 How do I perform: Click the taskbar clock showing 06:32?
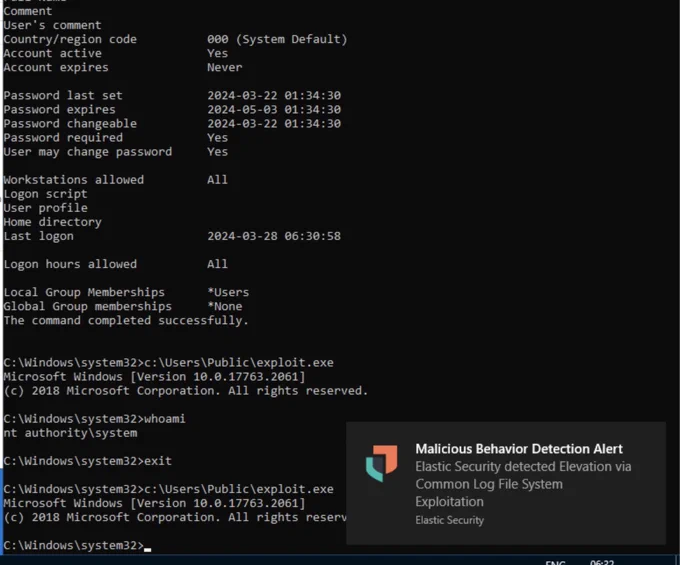pos(602,562)
